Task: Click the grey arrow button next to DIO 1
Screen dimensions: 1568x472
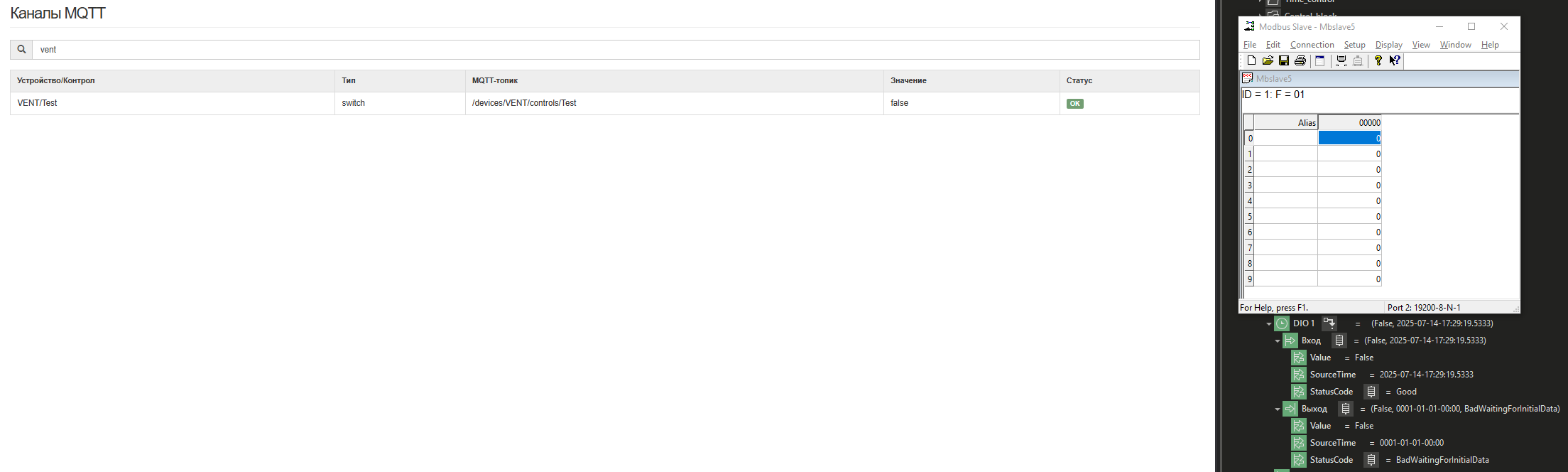Action: [x=1329, y=323]
